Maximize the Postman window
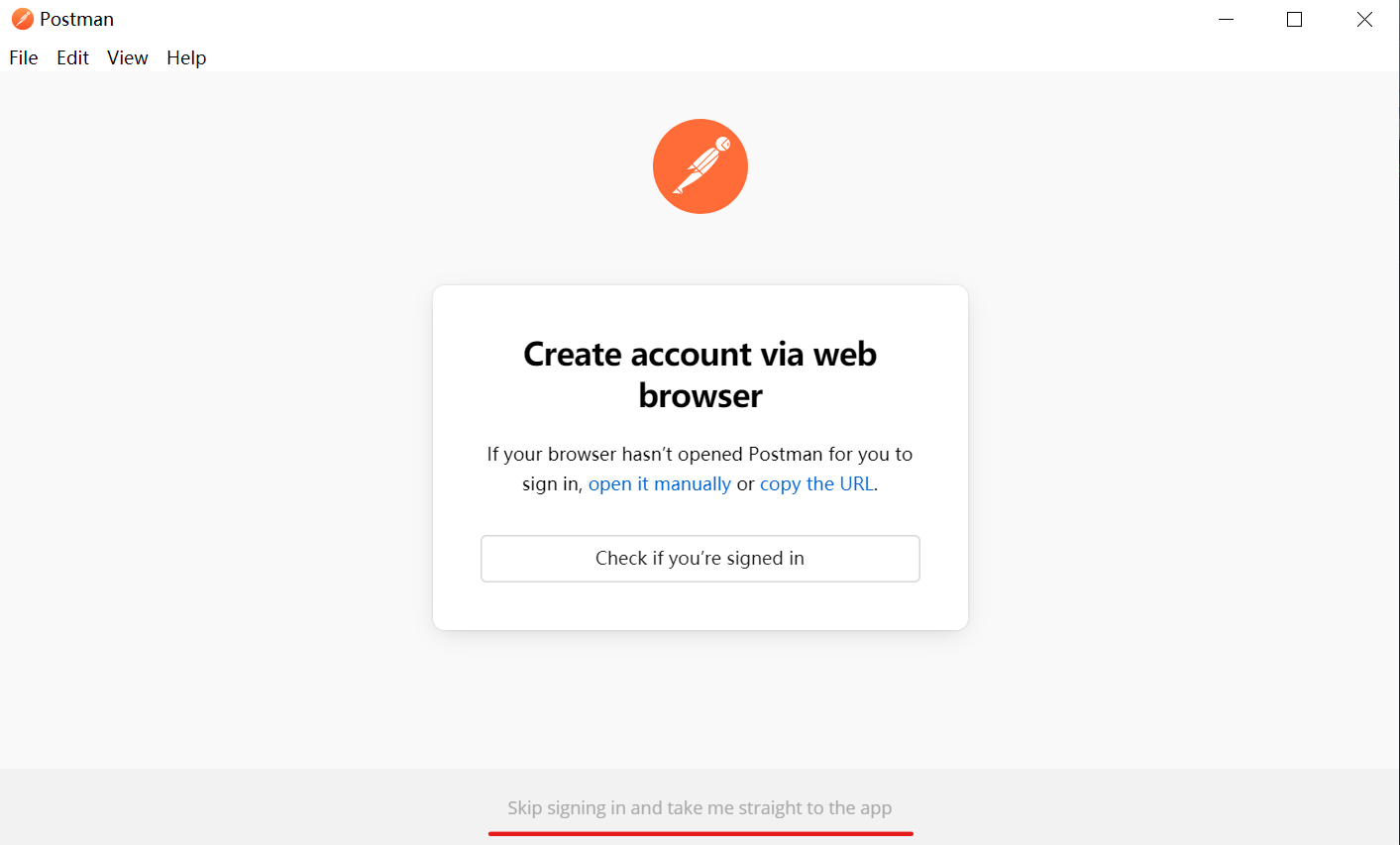 1294,19
